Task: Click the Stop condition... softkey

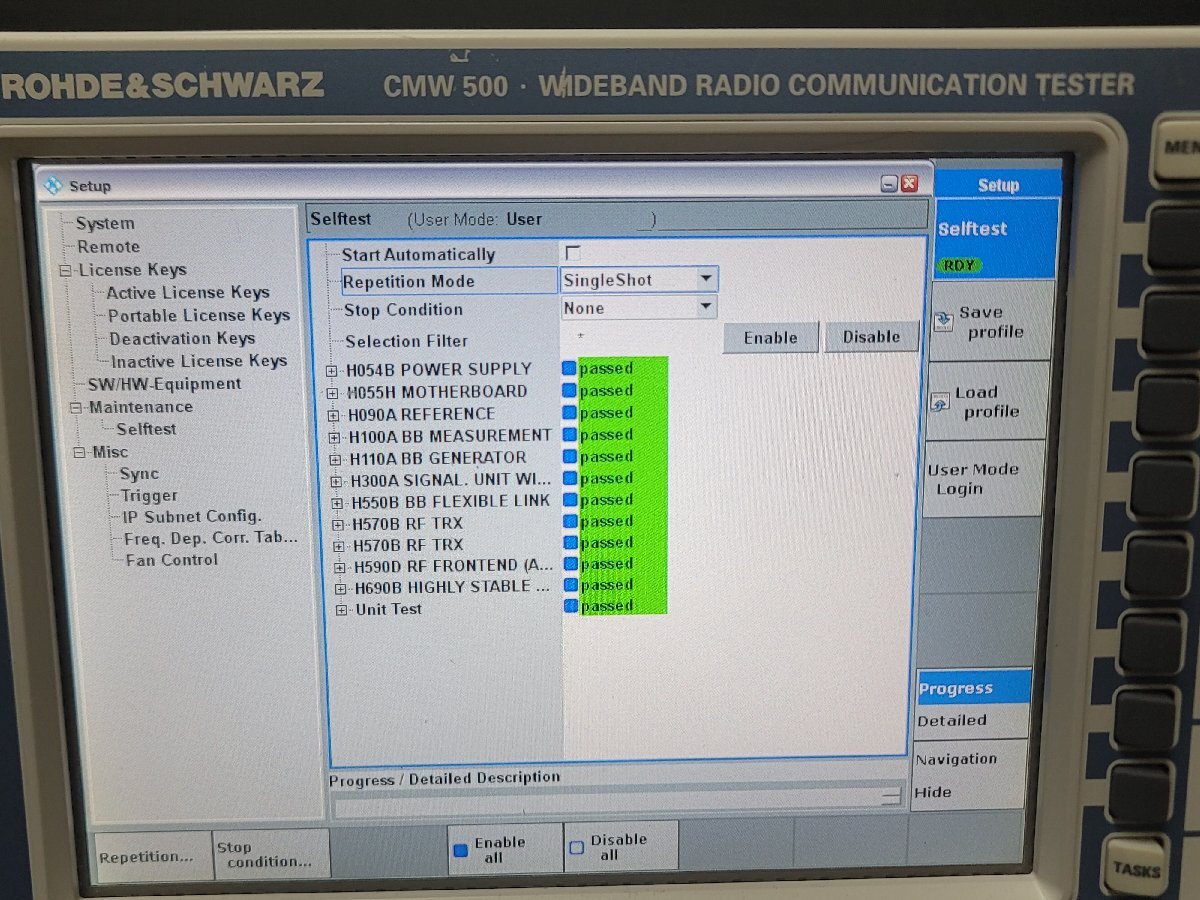Action: tap(272, 853)
